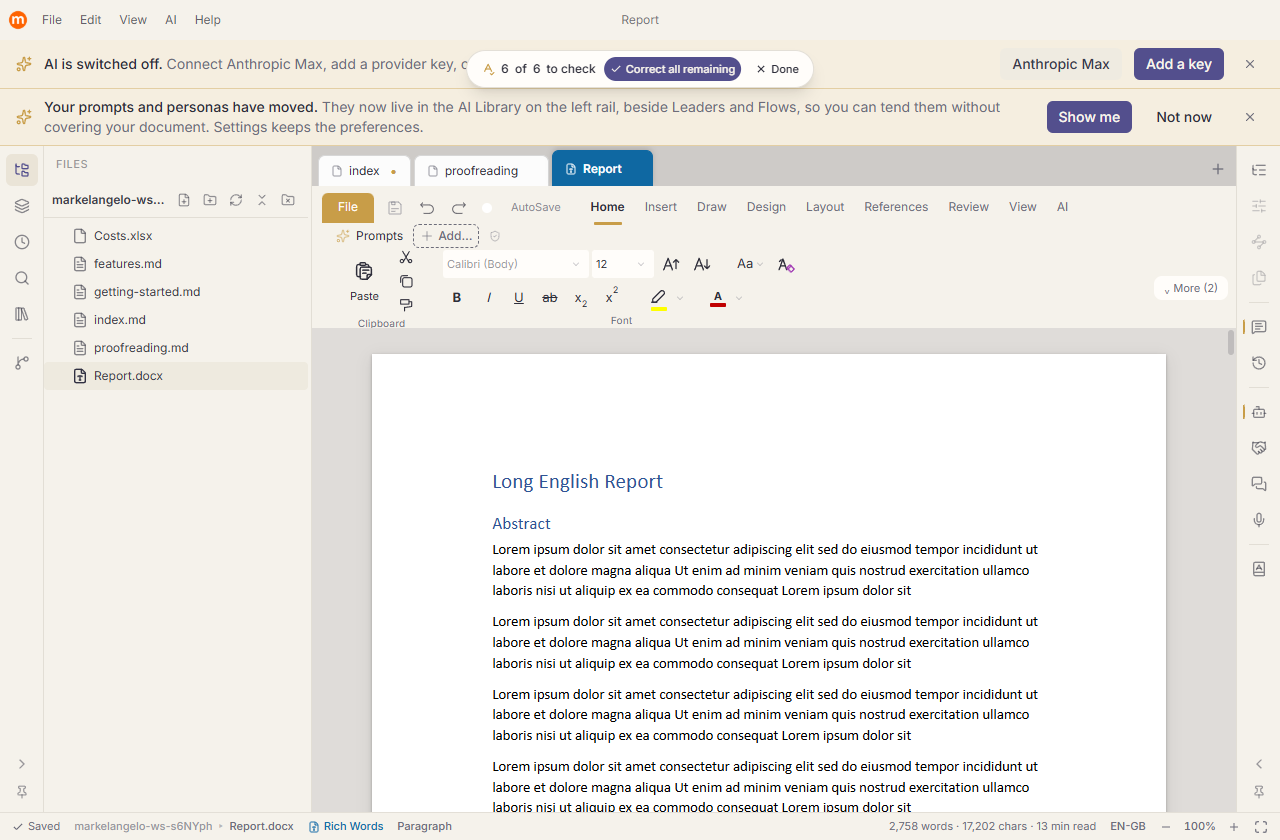Open the chat bubbles panel
The image size is (1280, 840).
tap(1259, 483)
